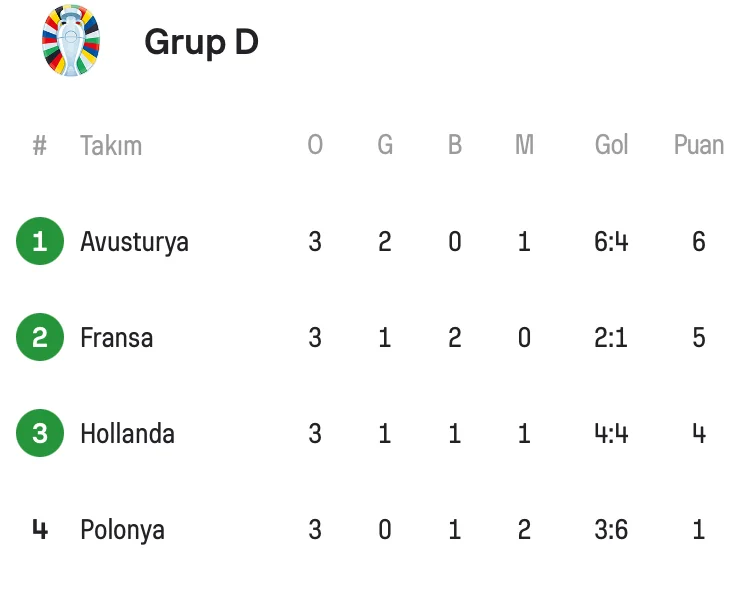Select the Hollanda team name
This screenshot has width=750, height=591.
(x=127, y=434)
